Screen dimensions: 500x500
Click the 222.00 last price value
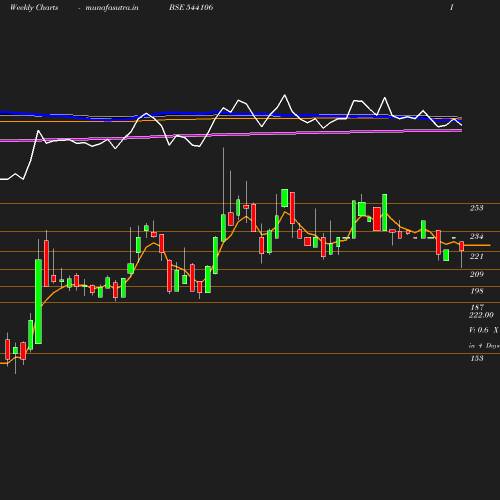(x=481, y=315)
